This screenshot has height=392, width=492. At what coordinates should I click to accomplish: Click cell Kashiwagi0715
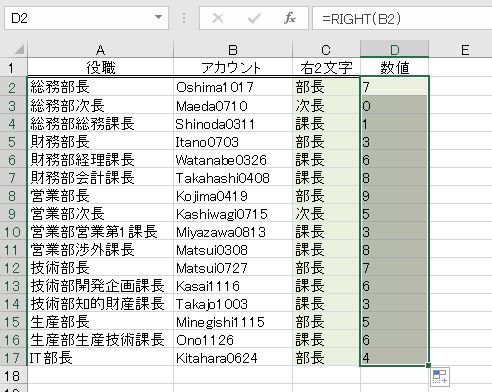pyautogui.click(x=233, y=214)
